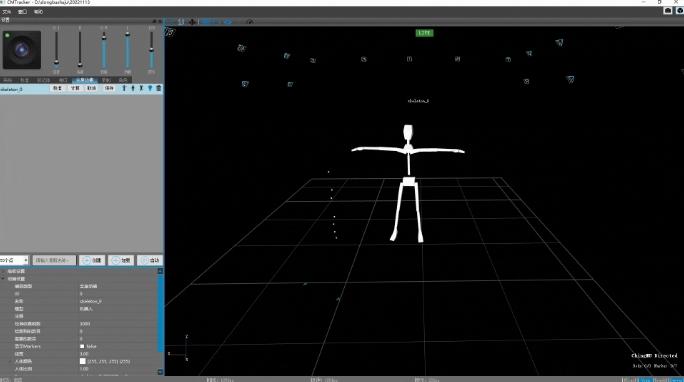Open the first menu in menu bar
Image resolution: width=684 pixels, height=382 pixels.
pyautogui.click(x=7, y=12)
